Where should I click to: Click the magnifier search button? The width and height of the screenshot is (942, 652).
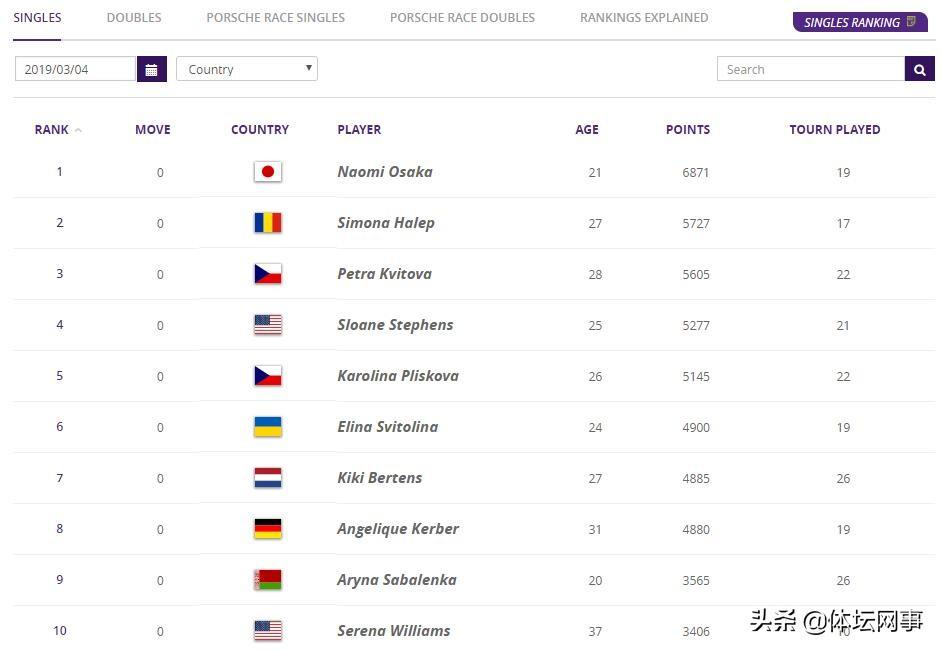click(x=919, y=69)
